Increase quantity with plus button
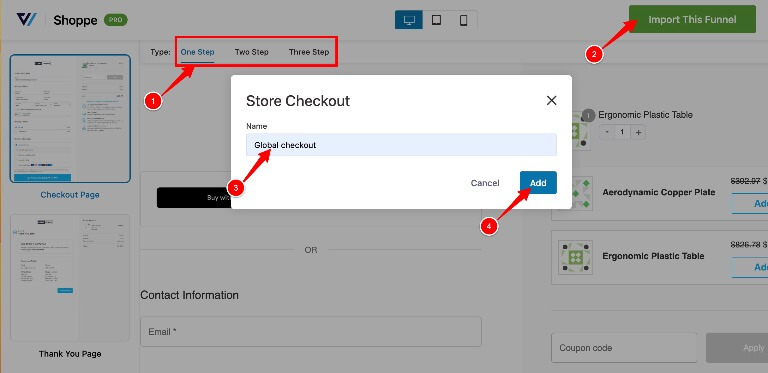The width and height of the screenshot is (768, 373). [639, 132]
